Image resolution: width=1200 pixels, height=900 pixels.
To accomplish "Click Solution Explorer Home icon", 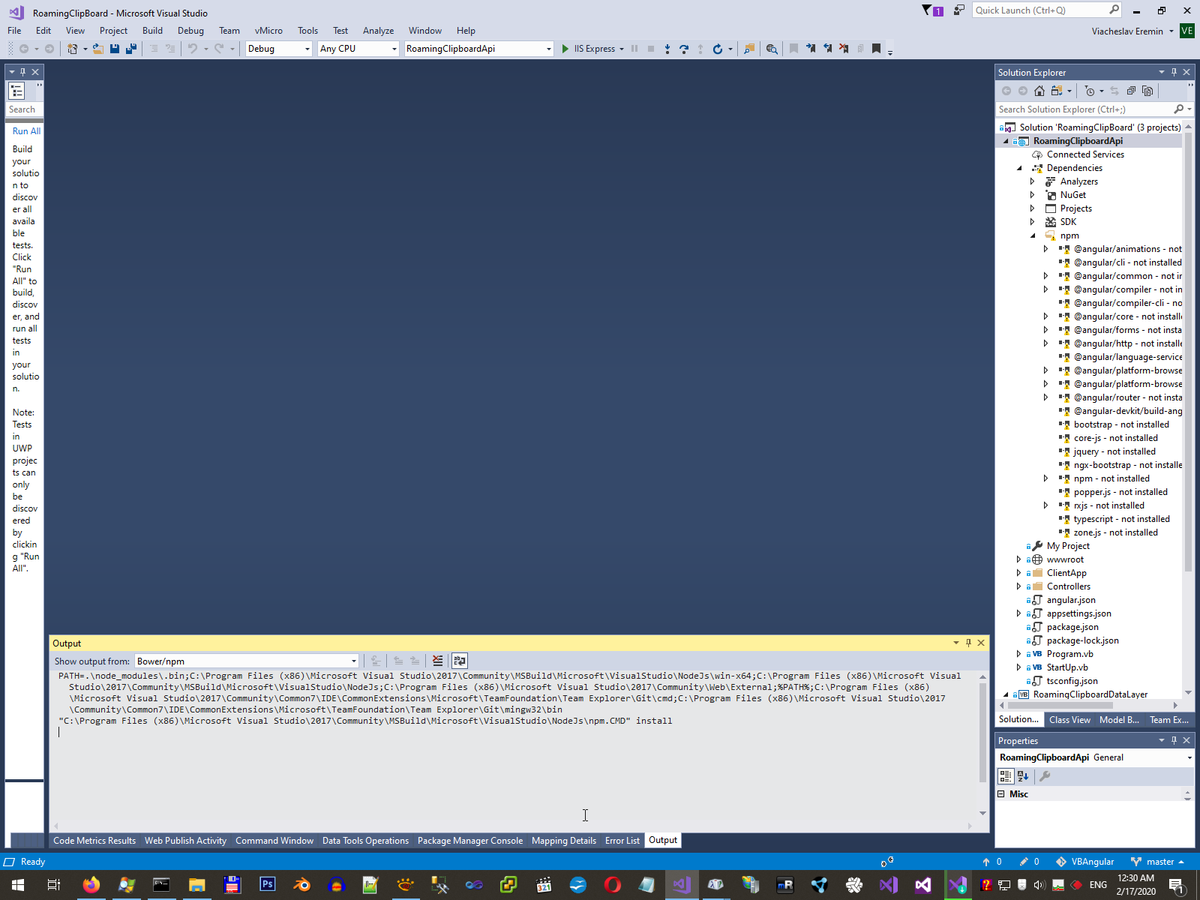I will coord(1039,91).
